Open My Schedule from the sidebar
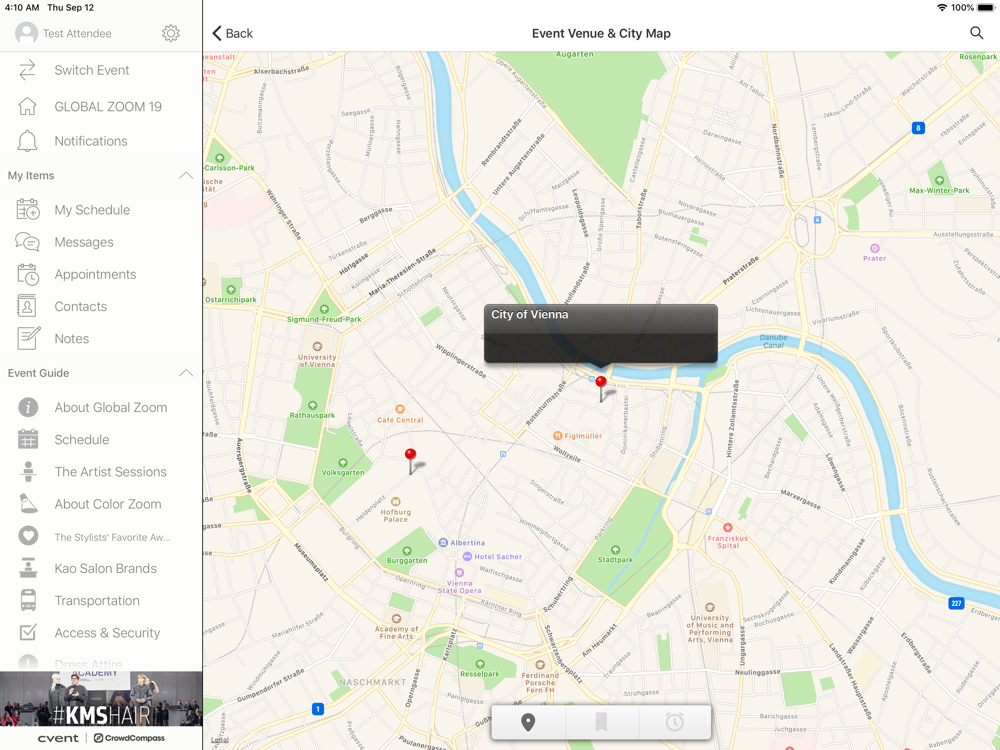 [x=101, y=210]
